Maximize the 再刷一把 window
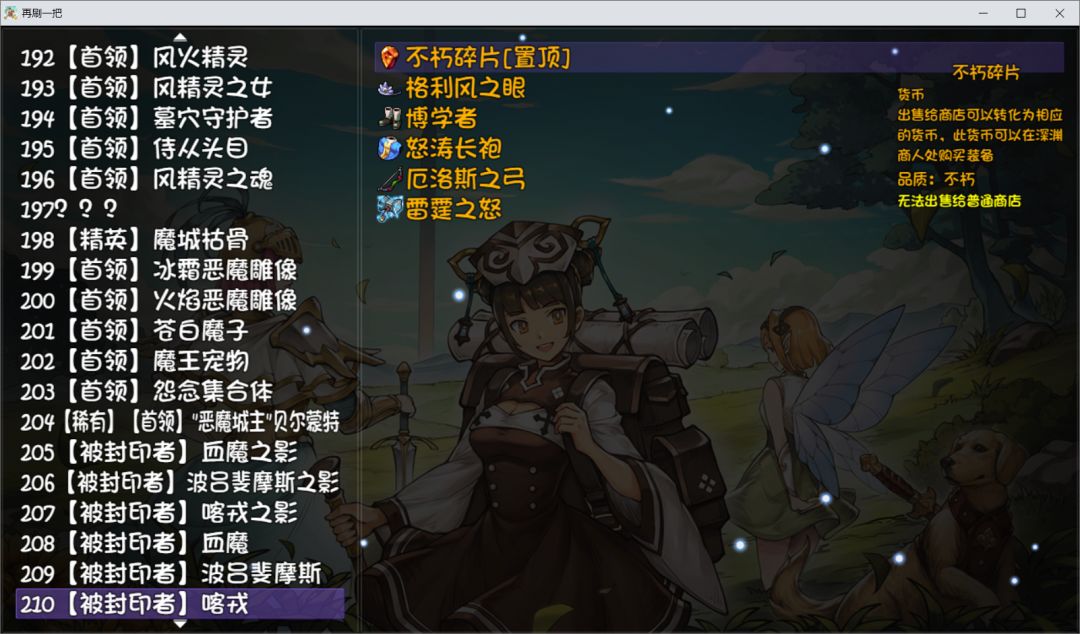 [x=1021, y=13]
